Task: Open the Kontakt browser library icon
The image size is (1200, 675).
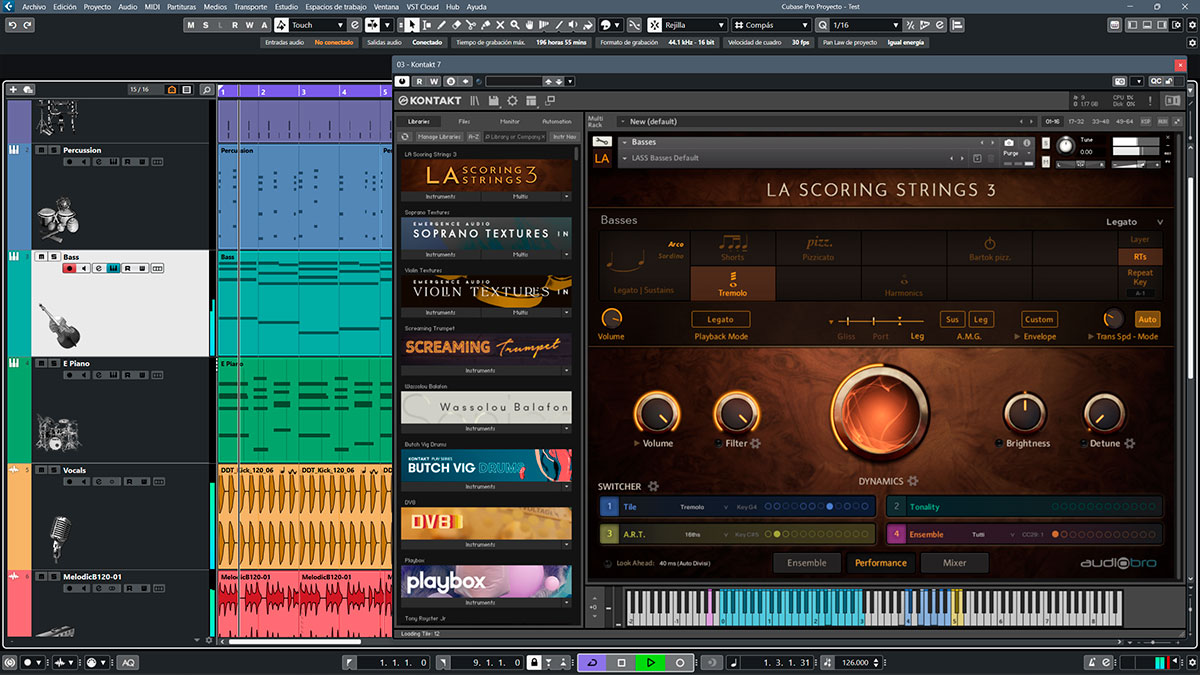Action: 476,100
